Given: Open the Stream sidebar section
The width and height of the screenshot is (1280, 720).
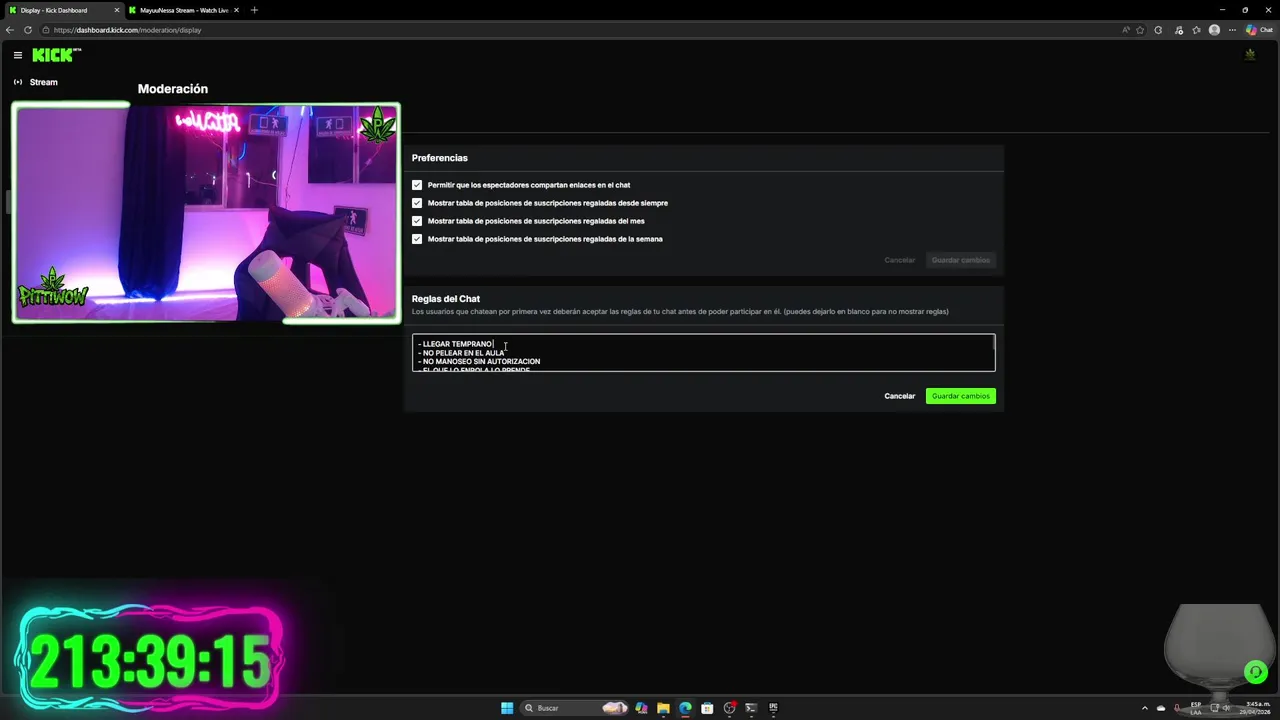Looking at the screenshot, I should [35, 82].
